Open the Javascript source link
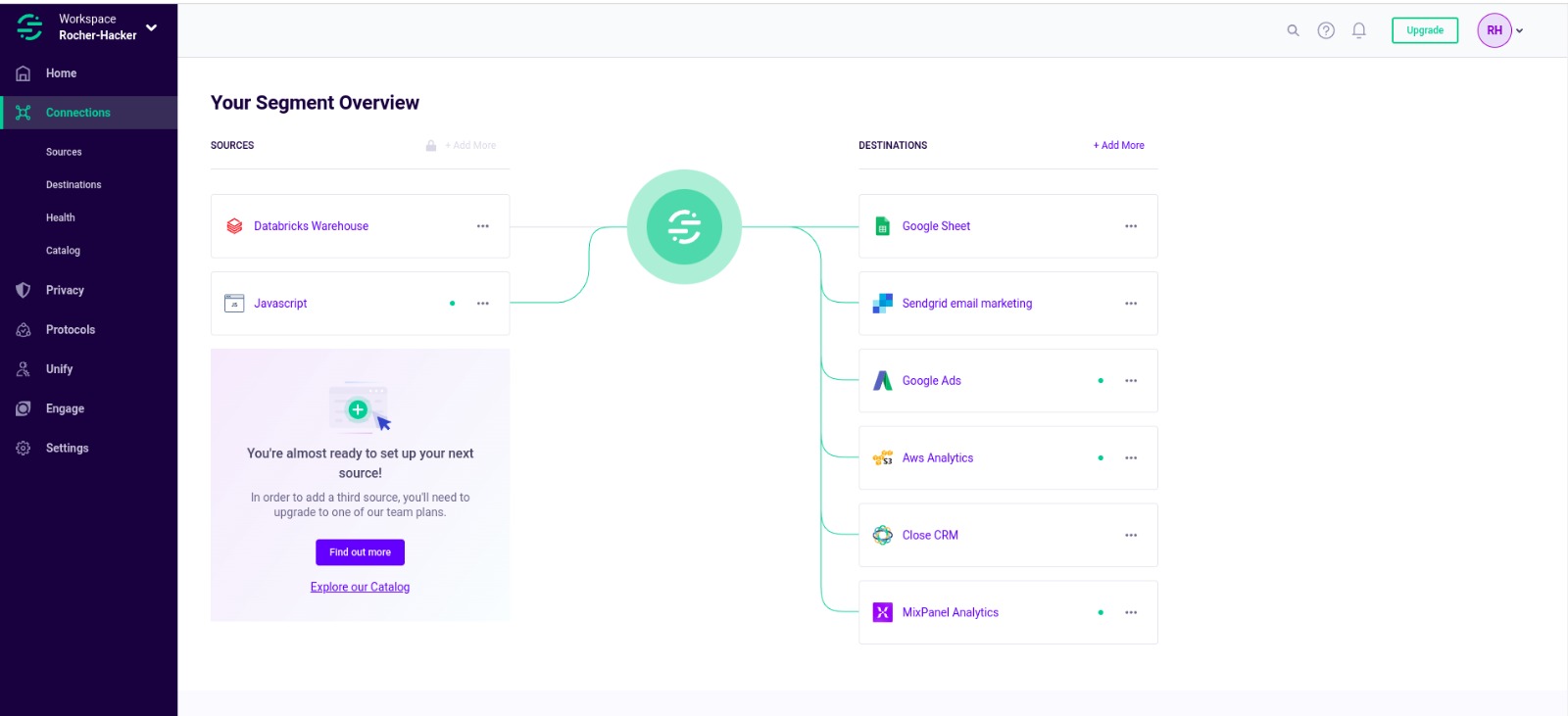 280,304
